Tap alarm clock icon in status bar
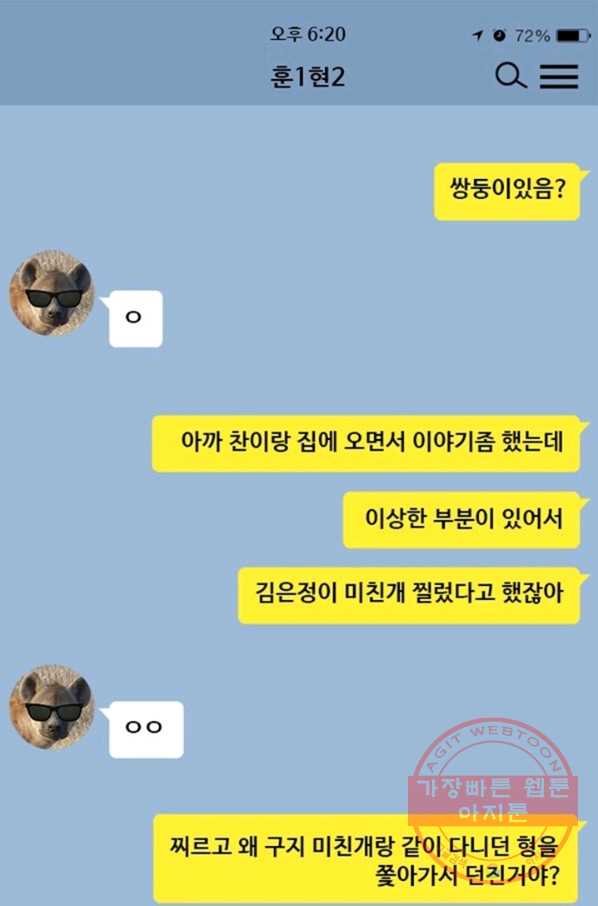598x906 pixels. 500,35
